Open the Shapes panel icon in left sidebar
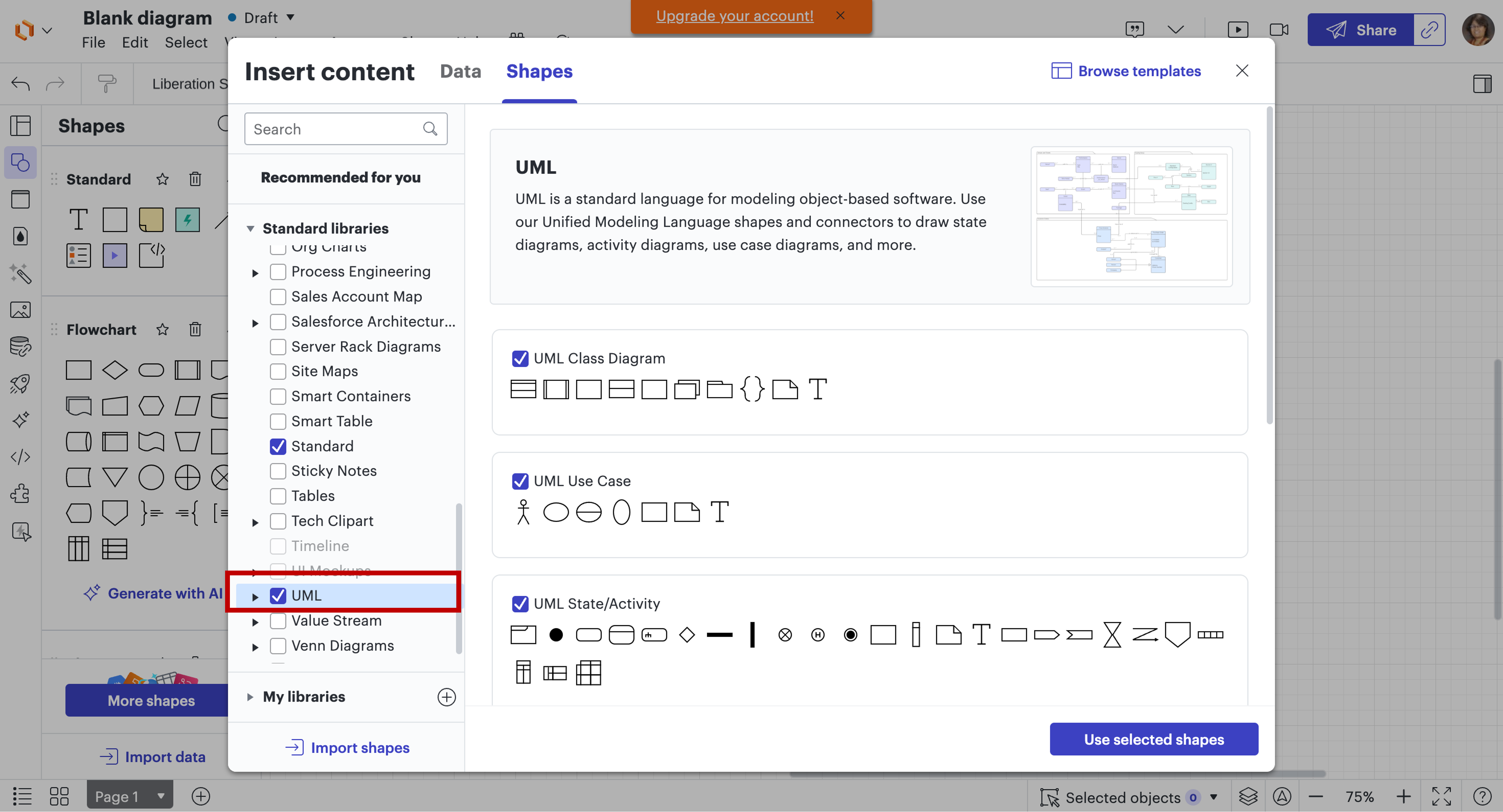 pyautogui.click(x=20, y=163)
